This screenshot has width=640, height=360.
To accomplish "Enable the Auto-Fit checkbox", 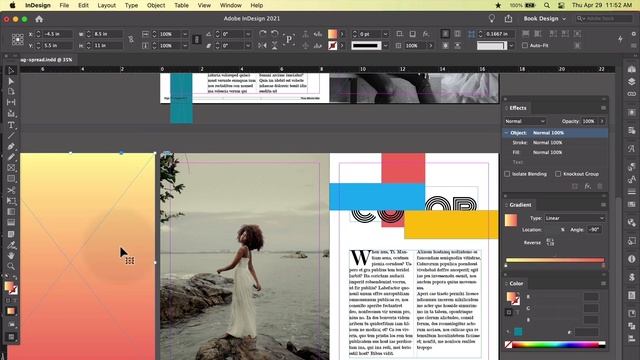I will [525, 45].
